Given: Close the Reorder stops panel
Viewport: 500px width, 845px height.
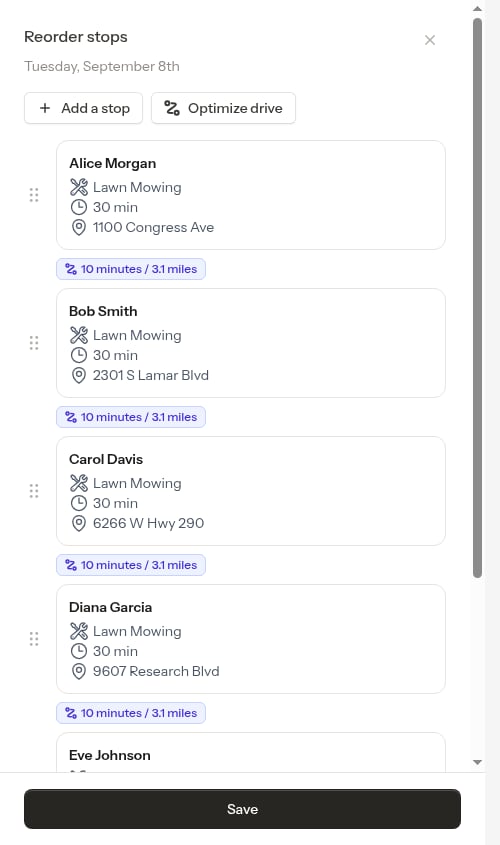Looking at the screenshot, I should [x=430, y=40].
